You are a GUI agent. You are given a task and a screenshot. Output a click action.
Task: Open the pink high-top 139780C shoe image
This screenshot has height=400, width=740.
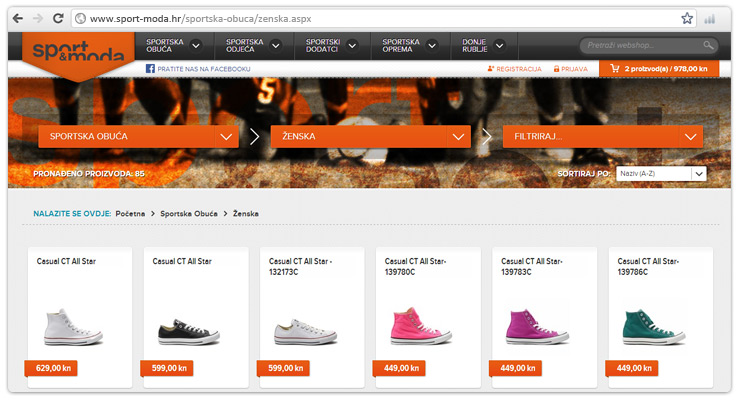click(420, 326)
